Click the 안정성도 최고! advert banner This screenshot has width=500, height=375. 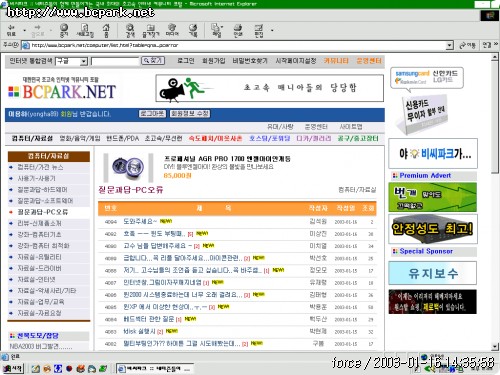[433, 229]
